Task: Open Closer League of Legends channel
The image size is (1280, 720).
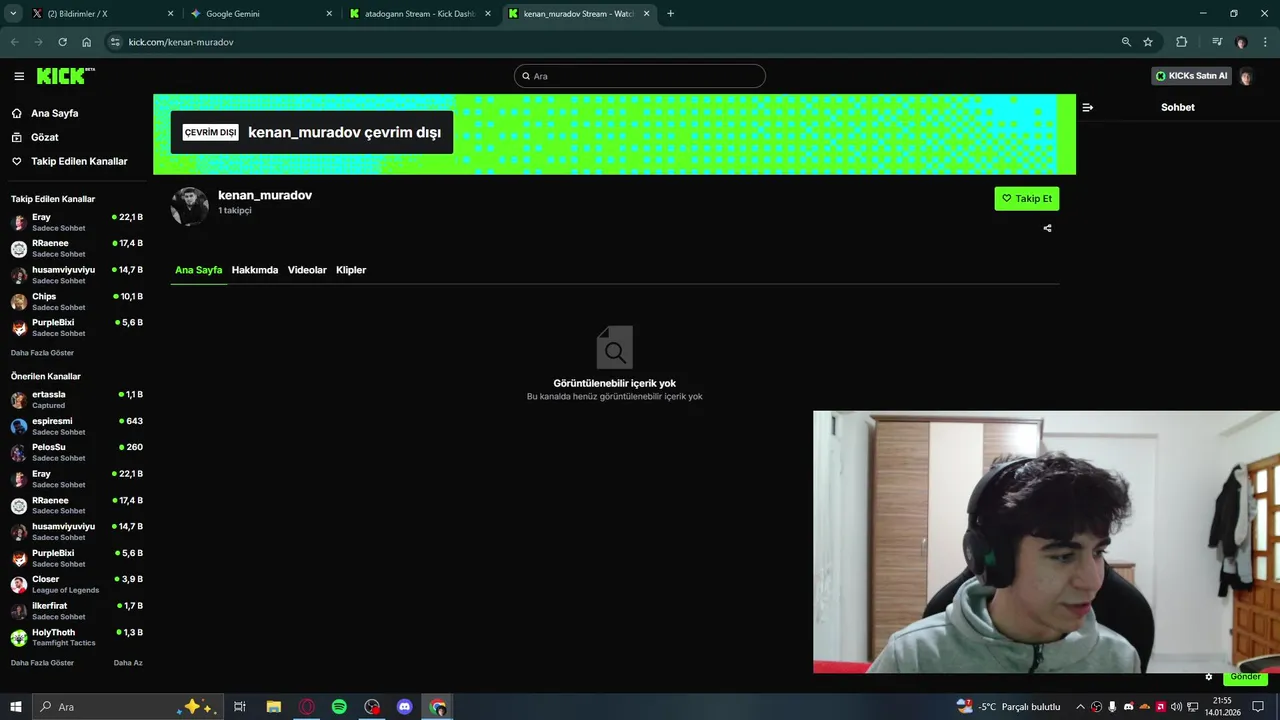Action: [76, 584]
